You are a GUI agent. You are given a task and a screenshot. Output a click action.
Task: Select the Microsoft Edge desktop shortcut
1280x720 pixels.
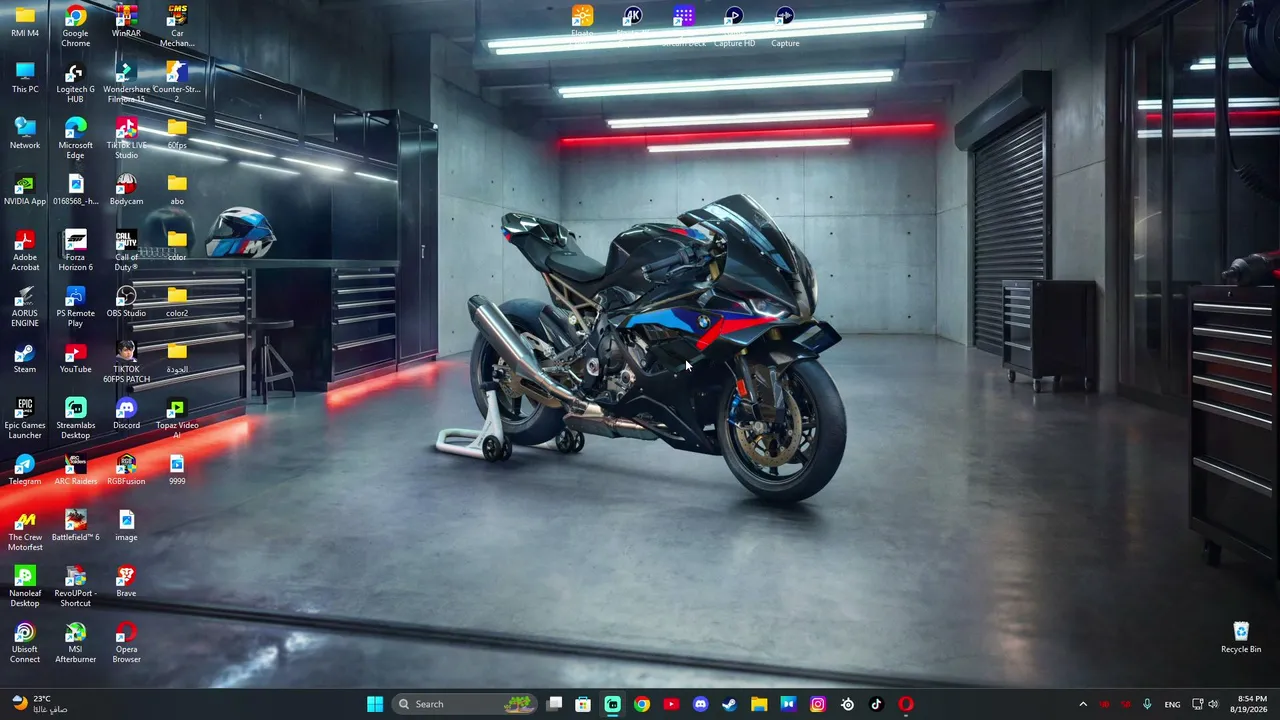click(75, 138)
